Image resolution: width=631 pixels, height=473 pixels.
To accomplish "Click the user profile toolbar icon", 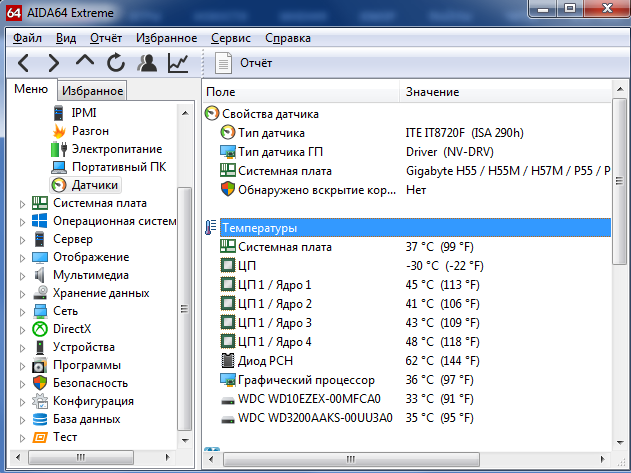I will click(147, 63).
